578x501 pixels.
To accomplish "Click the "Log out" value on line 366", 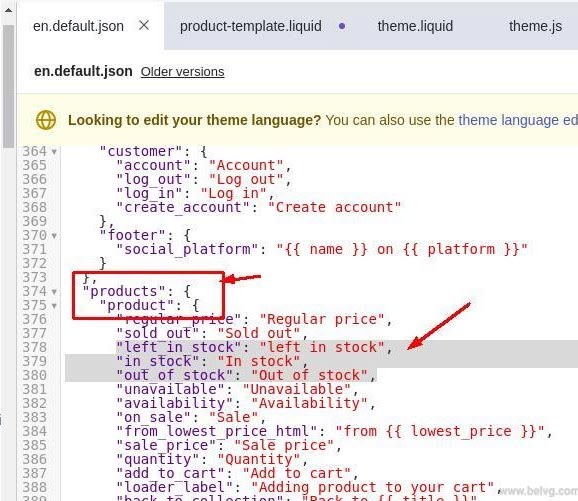I will [246, 180].
